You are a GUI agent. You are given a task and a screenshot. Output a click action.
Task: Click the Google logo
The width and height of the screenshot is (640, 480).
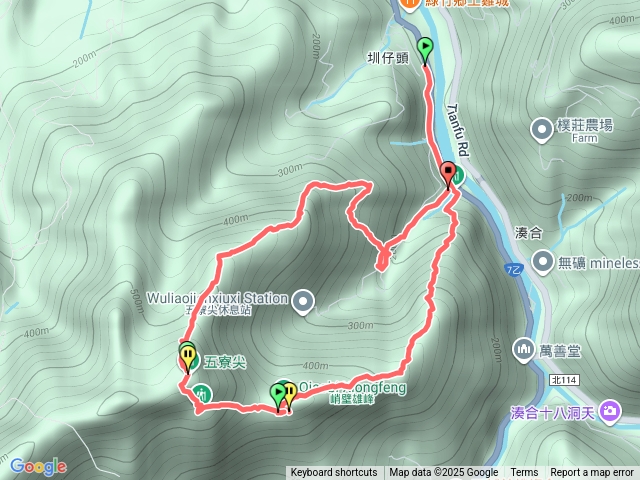38,466
